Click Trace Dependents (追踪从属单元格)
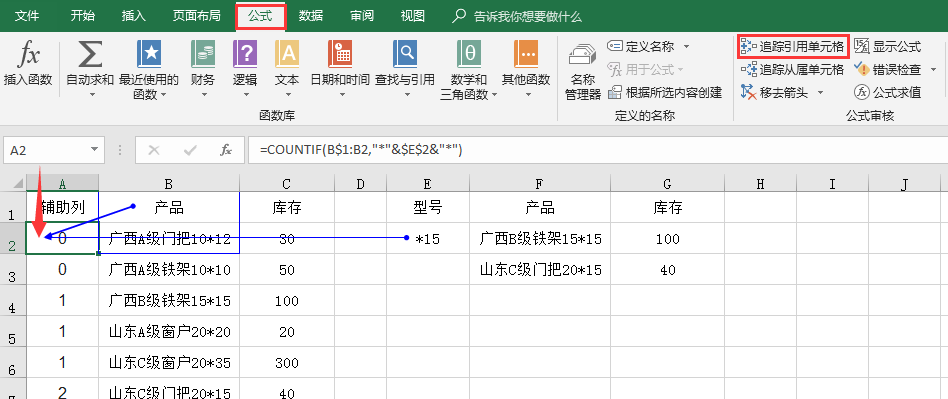Viewport: 948px width, 399px height. click(x=793, y=70)
